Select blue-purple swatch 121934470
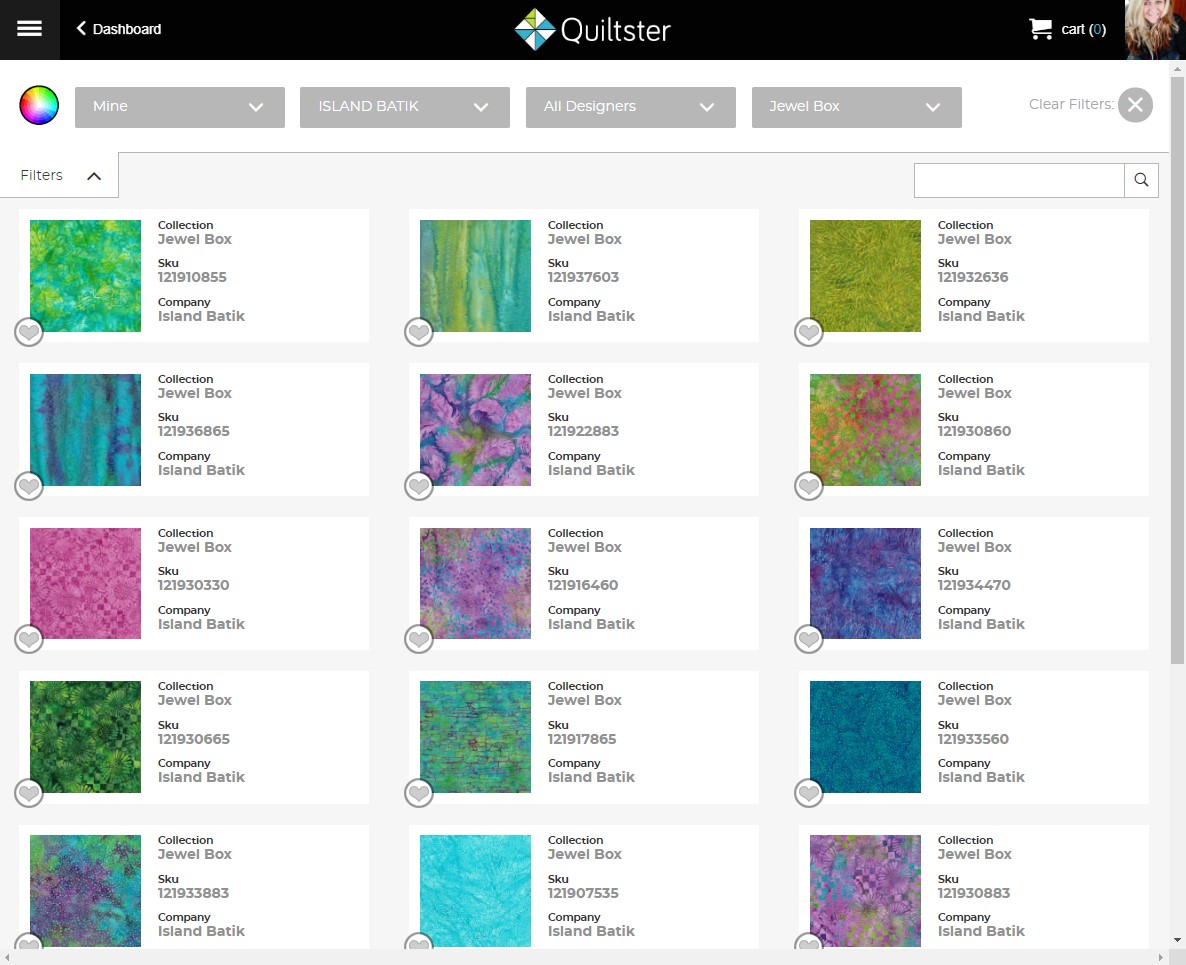This screenshot has height=965, width=1186. coord(865,583)
